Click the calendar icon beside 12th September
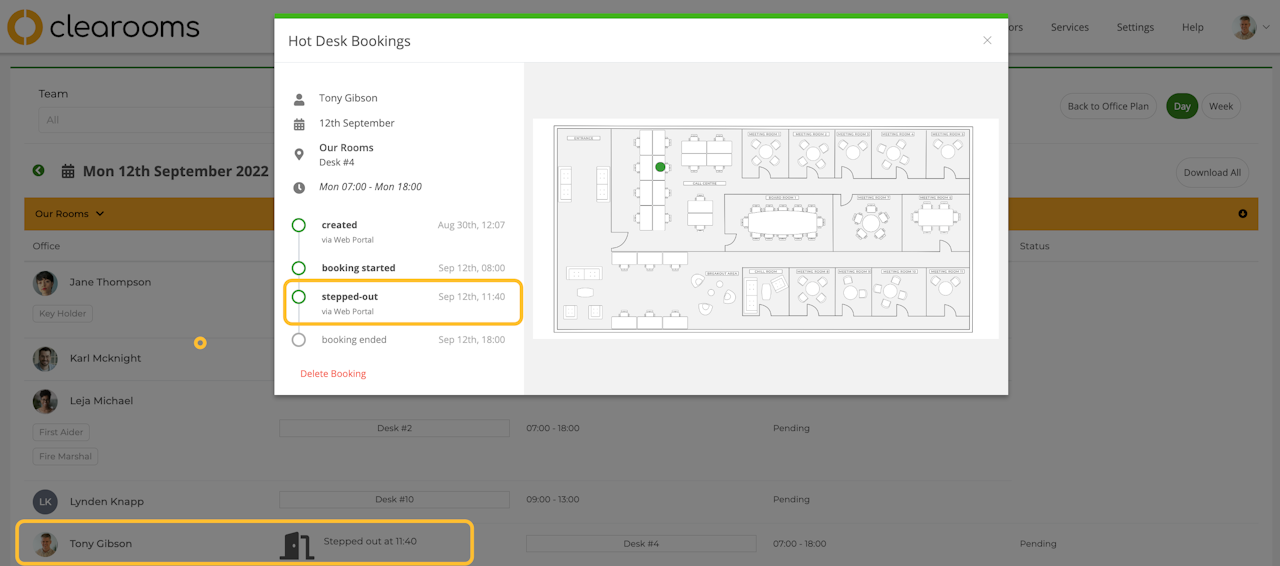The image size is (1280, 566). pos(299,124)
